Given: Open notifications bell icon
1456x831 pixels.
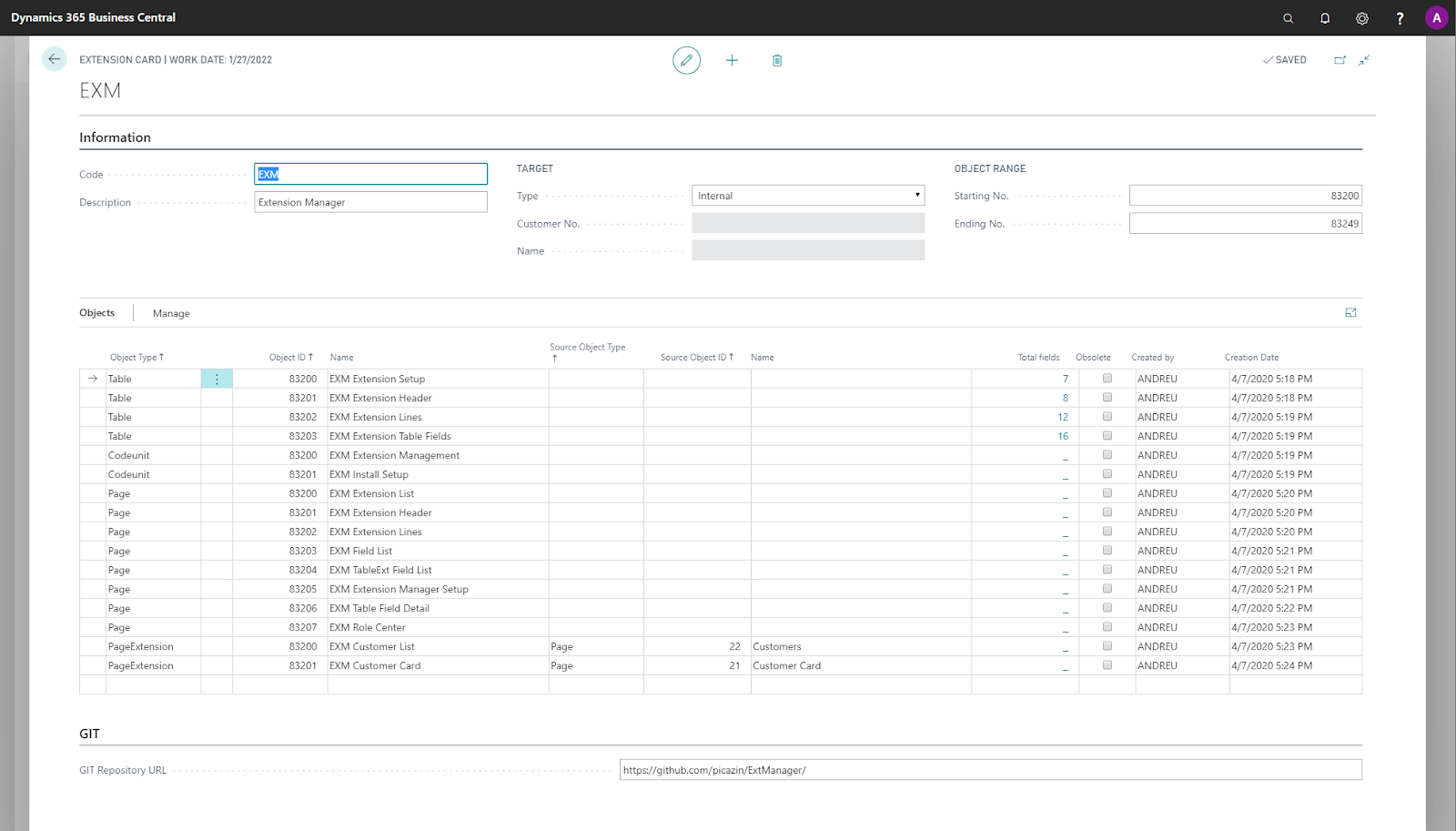Looking at the screenshot, I should tap(1325, 18).
